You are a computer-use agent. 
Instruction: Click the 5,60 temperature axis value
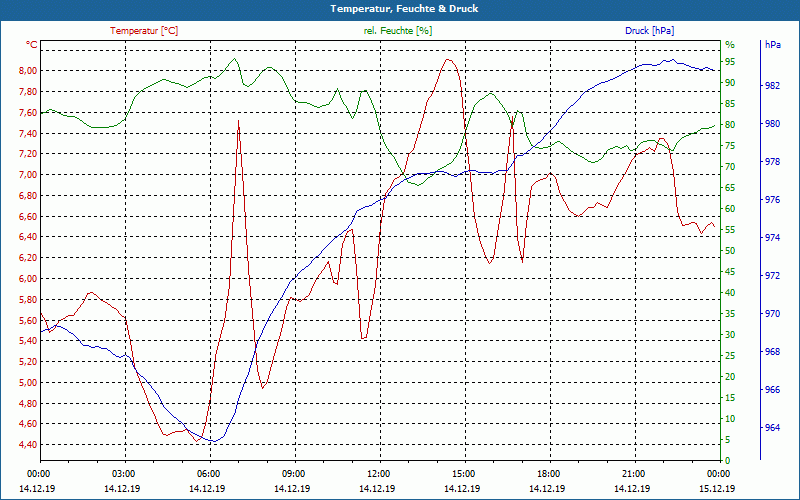tap(29, 320)
